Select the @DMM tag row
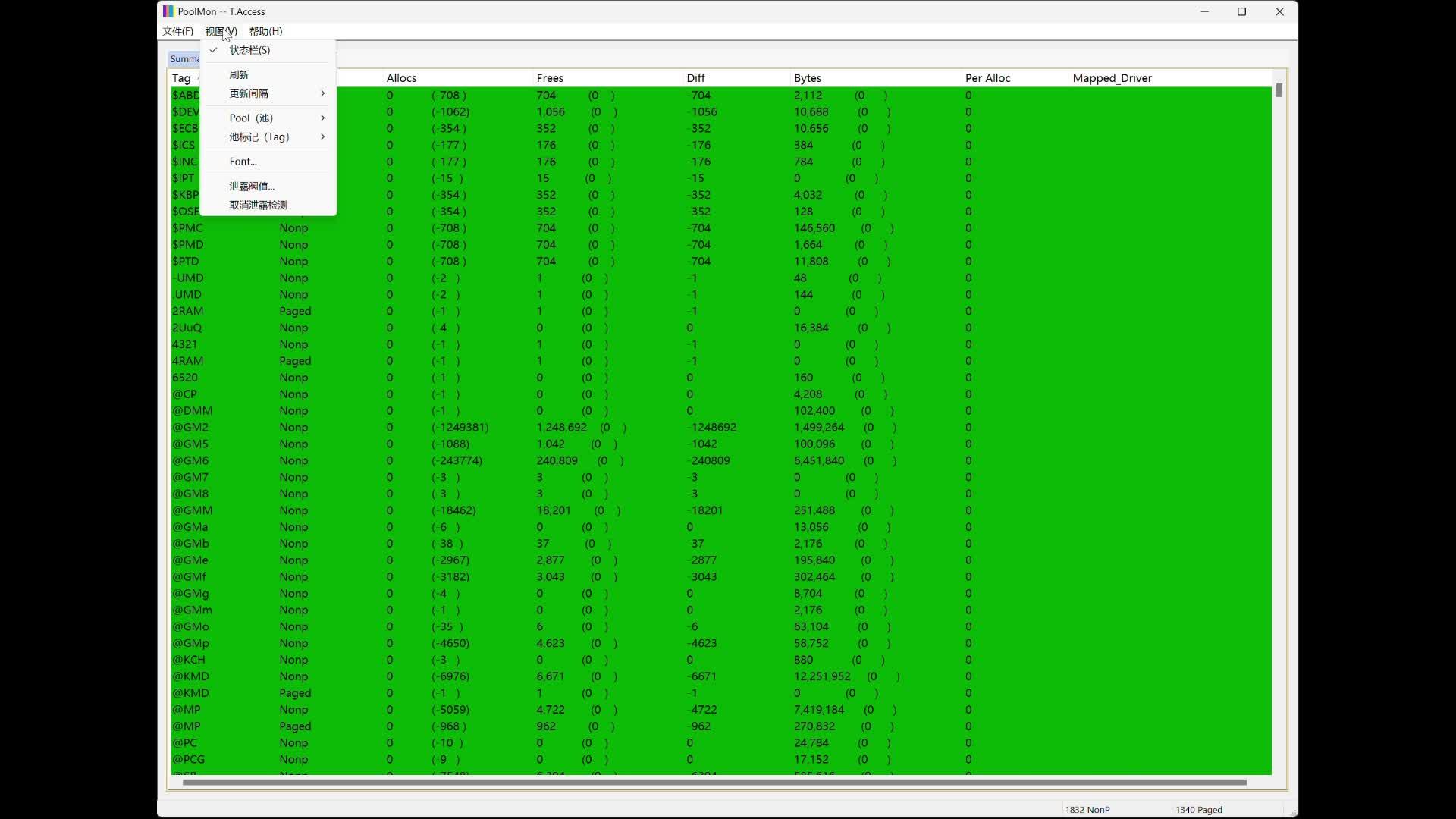The width and height of the screenshot is (1456, 819). pos(720,411)
